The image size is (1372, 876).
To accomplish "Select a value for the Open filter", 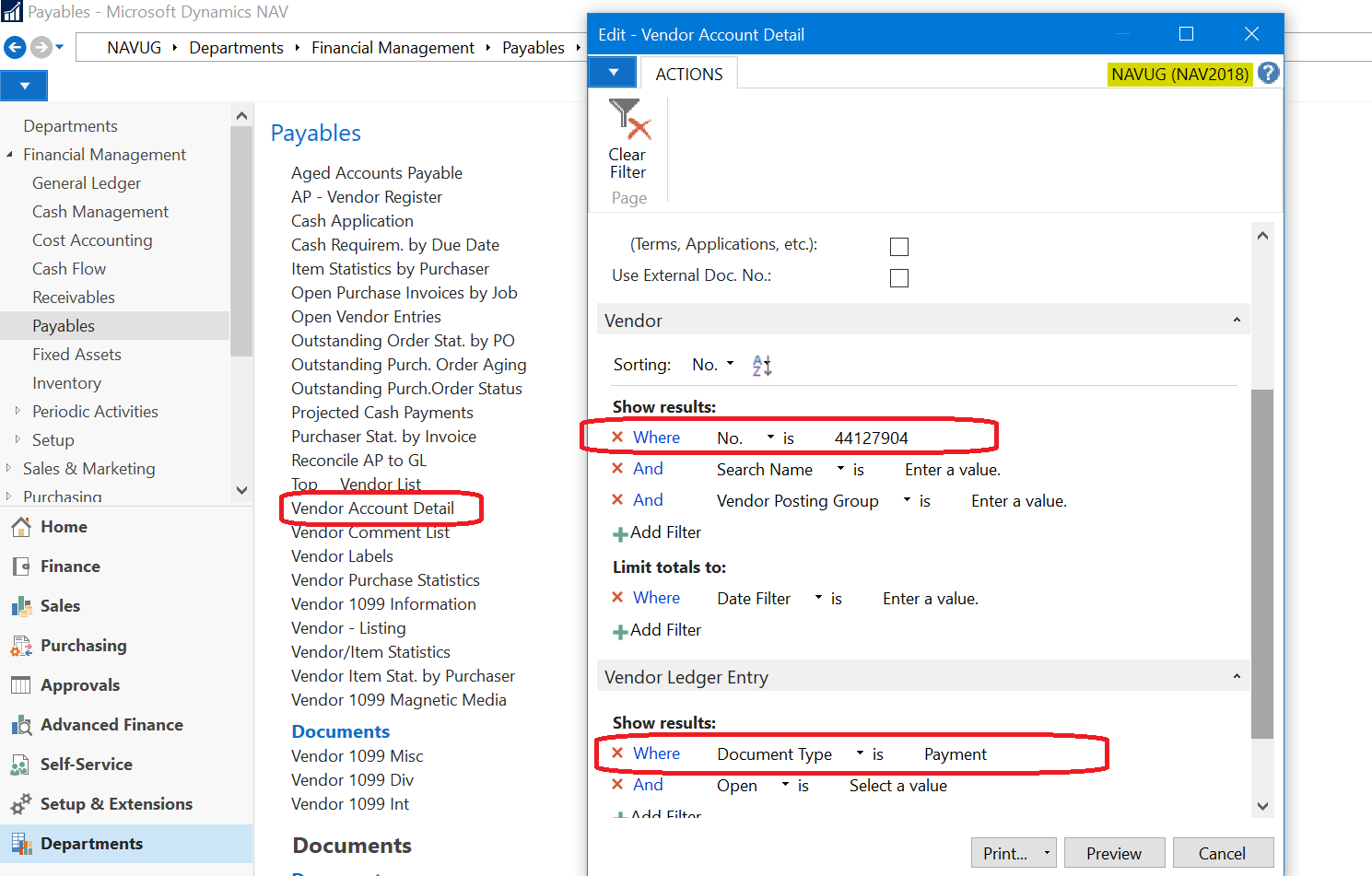I will coord(898,786).
